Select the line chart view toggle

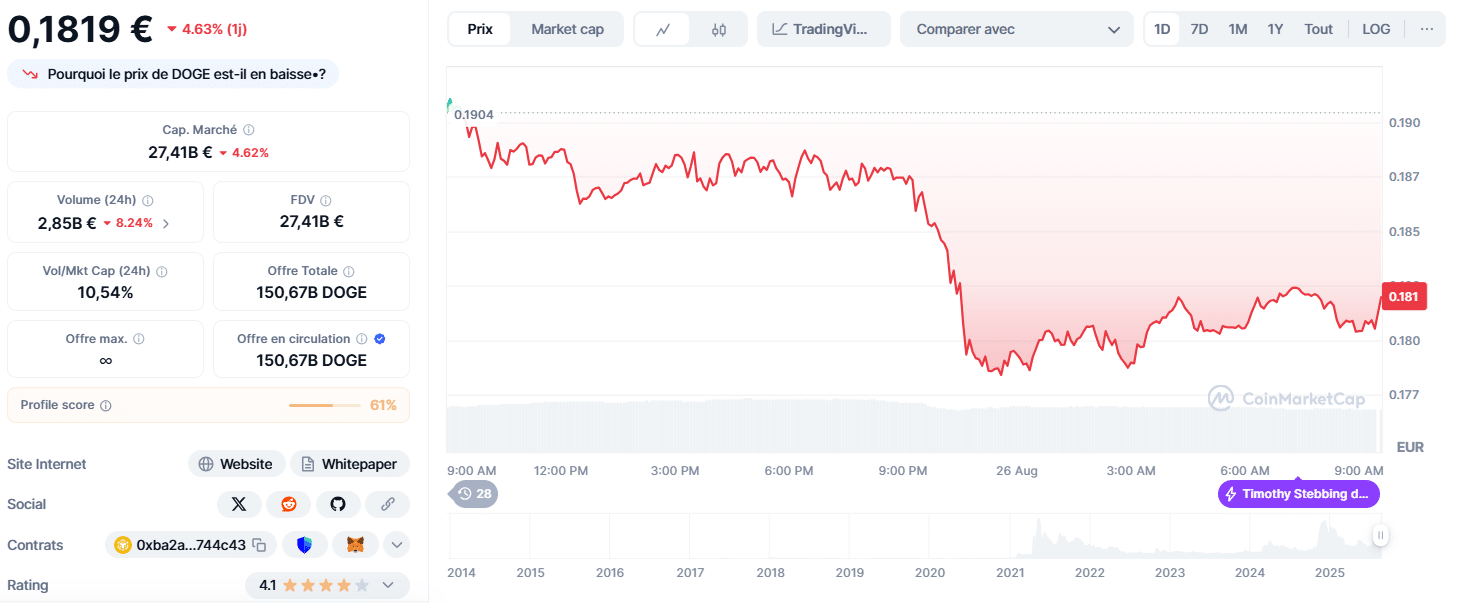[x=663, y=29]
